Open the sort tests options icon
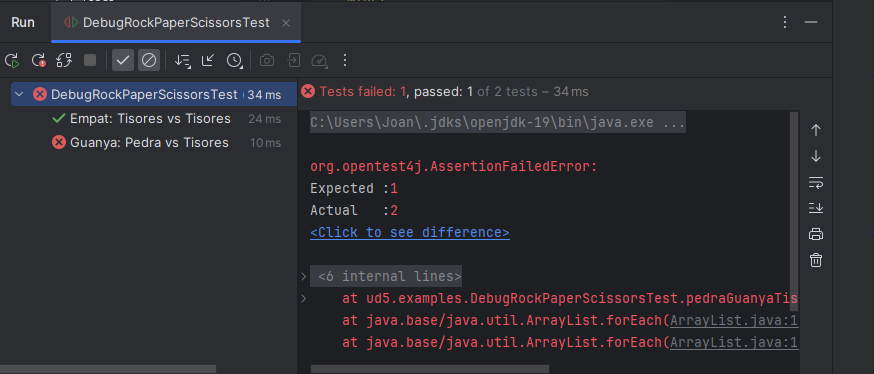Viewport: 874px width, 374px height. [182, 60]
